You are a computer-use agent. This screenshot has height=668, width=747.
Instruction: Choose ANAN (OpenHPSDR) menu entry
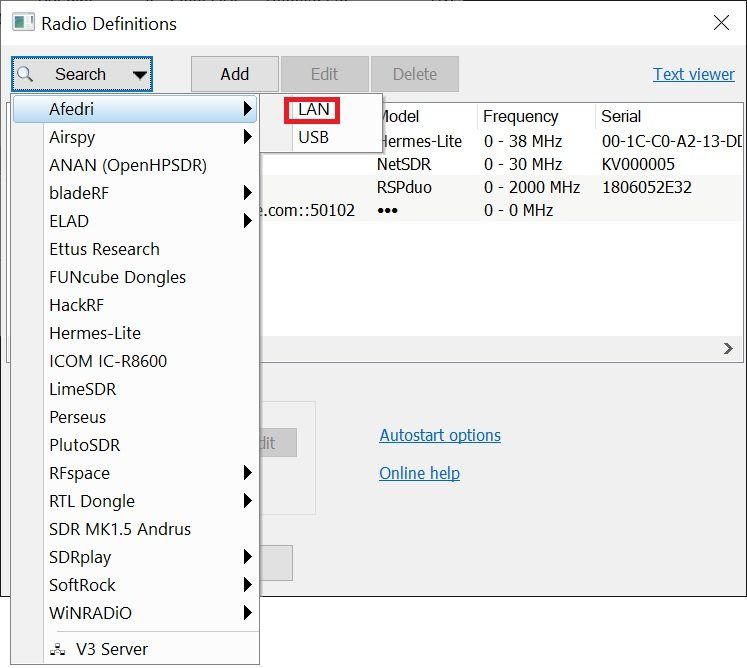pos(135,165)
